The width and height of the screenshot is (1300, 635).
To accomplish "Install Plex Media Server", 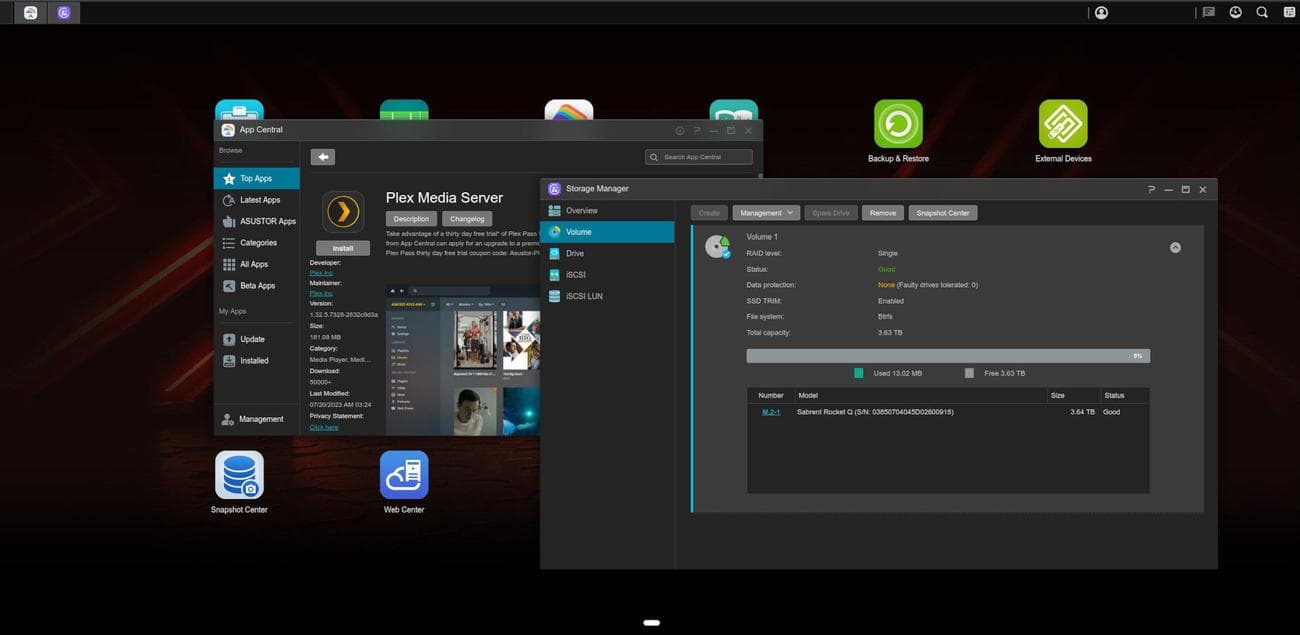I will pyautogui.click(x=342, y=247).
